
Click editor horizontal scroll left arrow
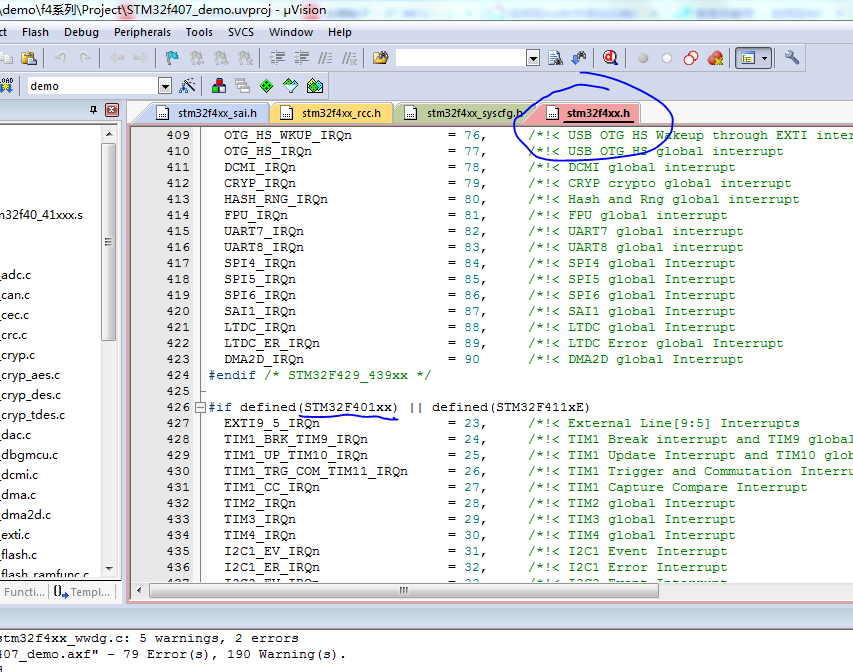click(139, 590)
